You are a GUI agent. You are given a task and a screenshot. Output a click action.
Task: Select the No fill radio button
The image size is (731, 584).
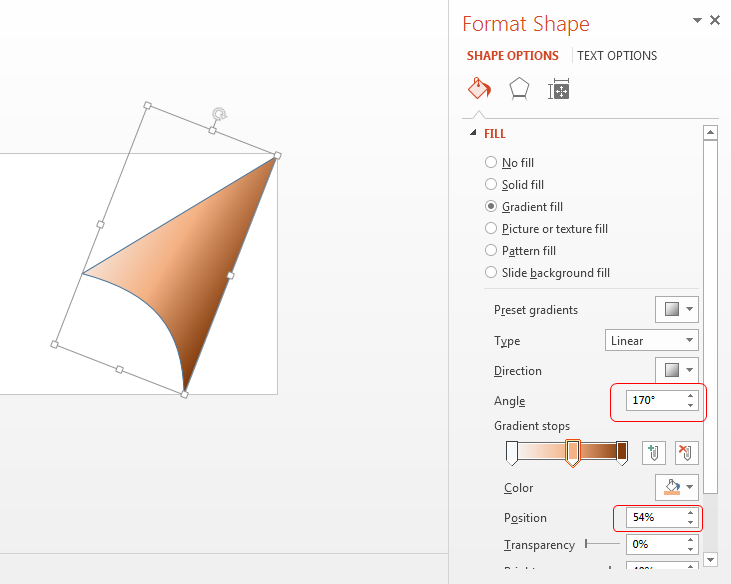(491, 162)
